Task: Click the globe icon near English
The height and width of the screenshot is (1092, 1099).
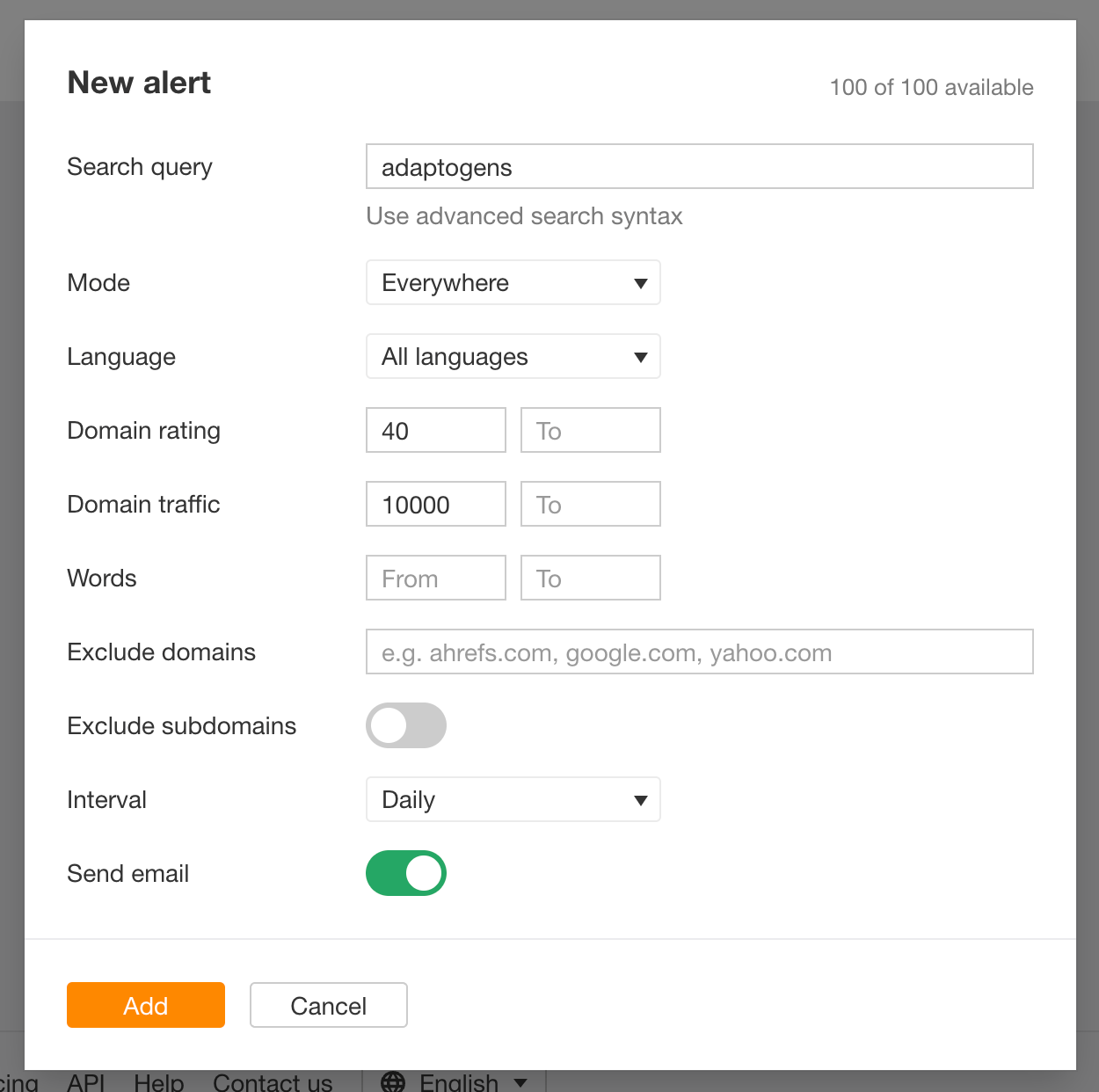Action: [394, 1081]
